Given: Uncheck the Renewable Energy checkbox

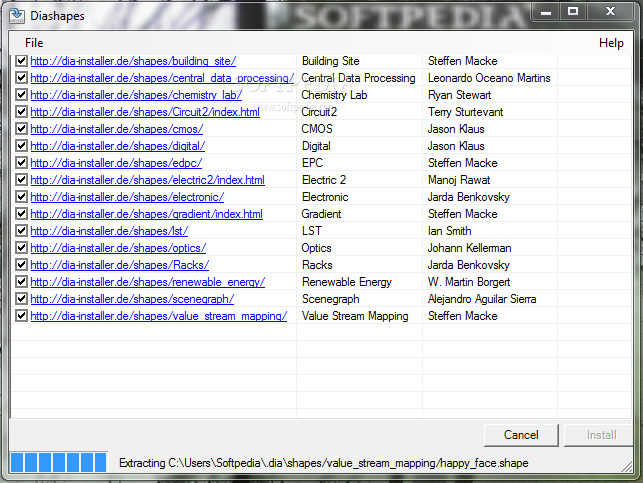Looking at the screenshot, I should tap(21, 282).
